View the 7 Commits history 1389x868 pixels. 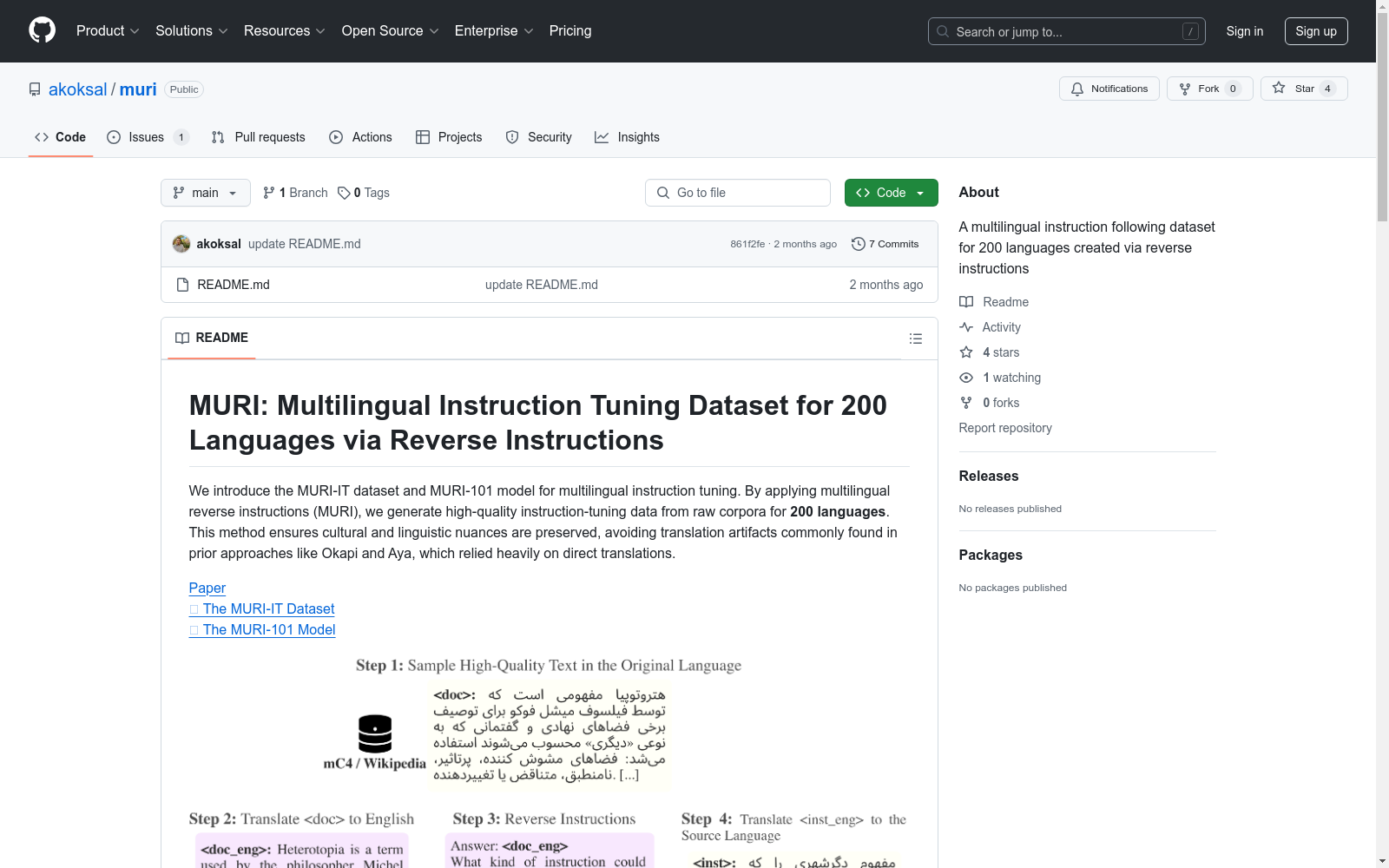click(885, 244)
